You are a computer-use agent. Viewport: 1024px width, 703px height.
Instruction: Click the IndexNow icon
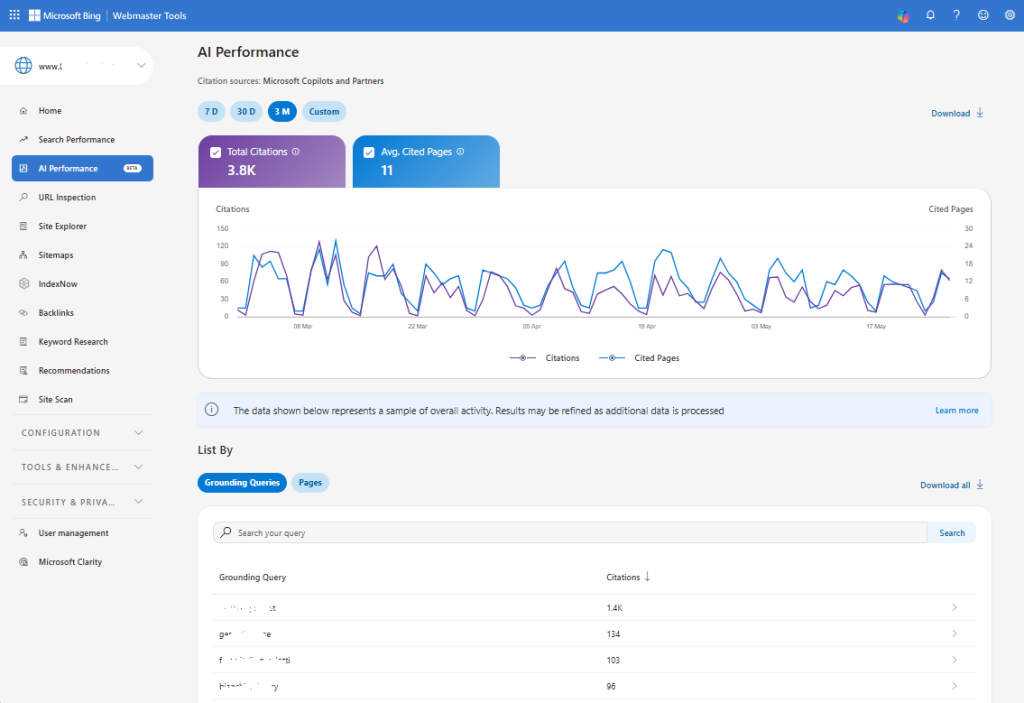[24, 284]
